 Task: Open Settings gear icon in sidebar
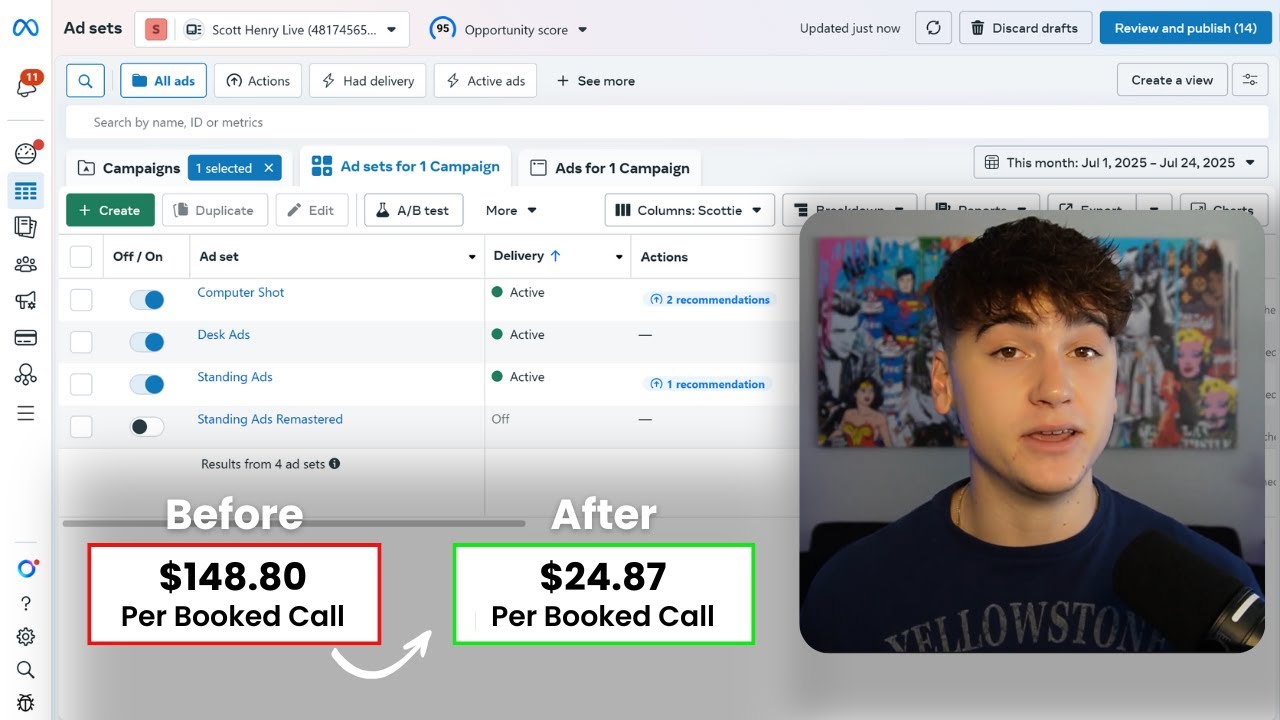[x=26, y=637]
